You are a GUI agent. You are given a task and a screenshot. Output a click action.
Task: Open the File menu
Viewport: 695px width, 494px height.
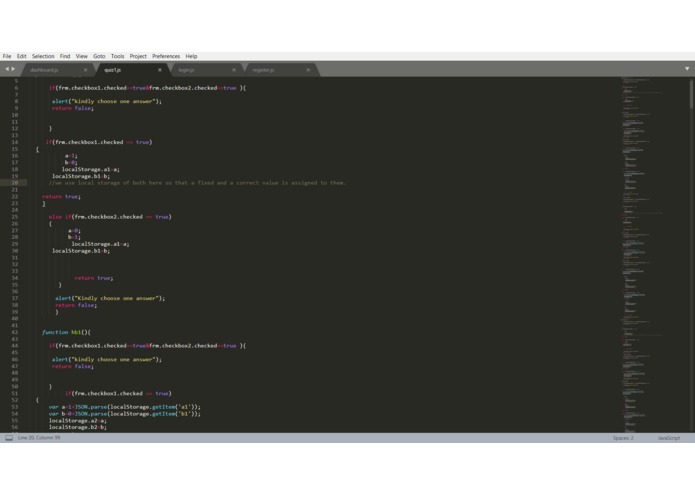[x=7, y=56]
